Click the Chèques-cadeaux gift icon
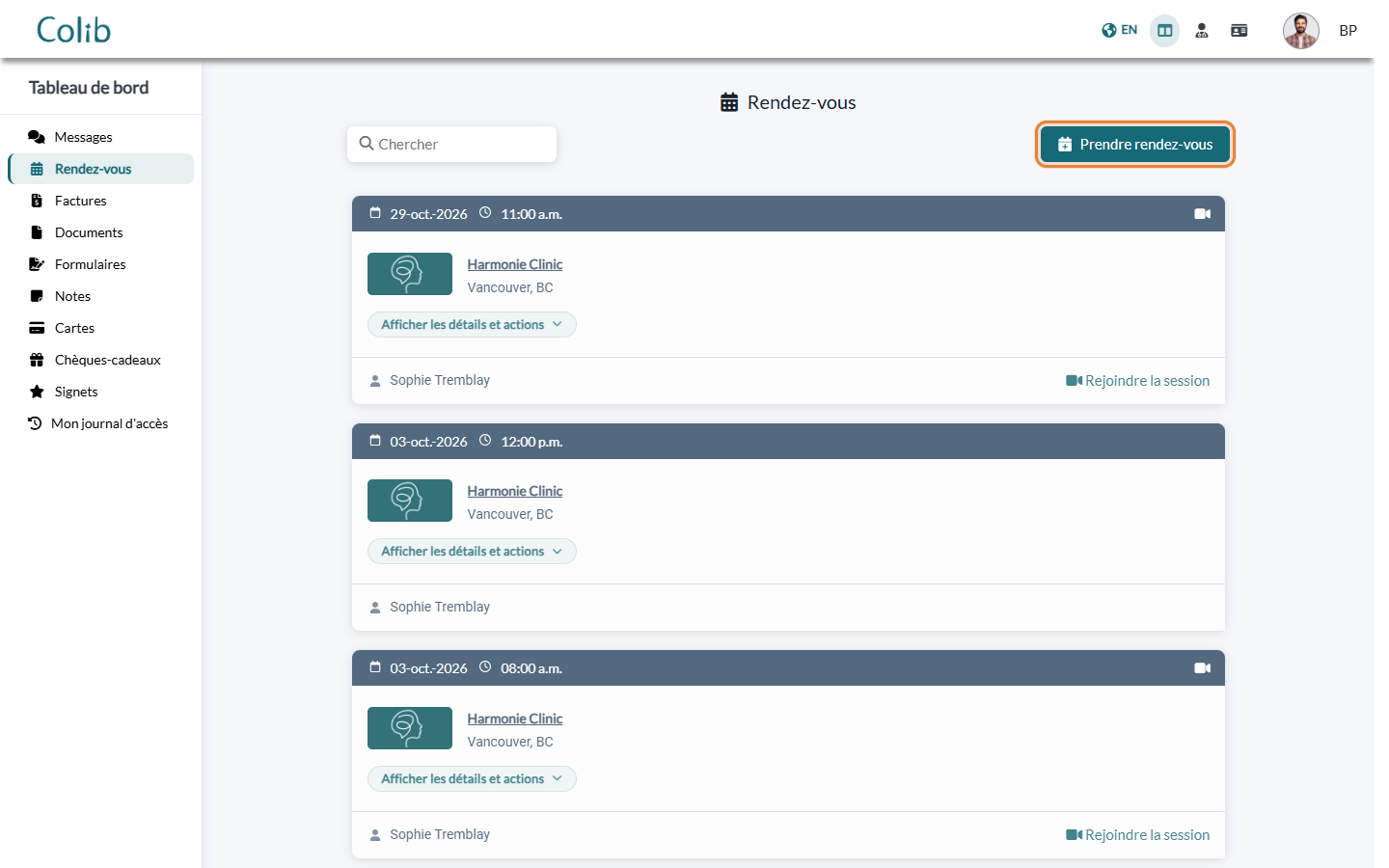Viewport: 1389px width, 868px height. [x=37, y=360]
